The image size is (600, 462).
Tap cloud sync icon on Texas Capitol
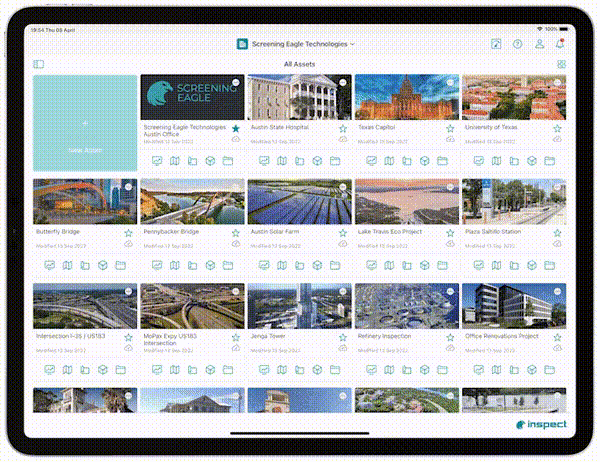pyautogui.click(x=450, y=139)
